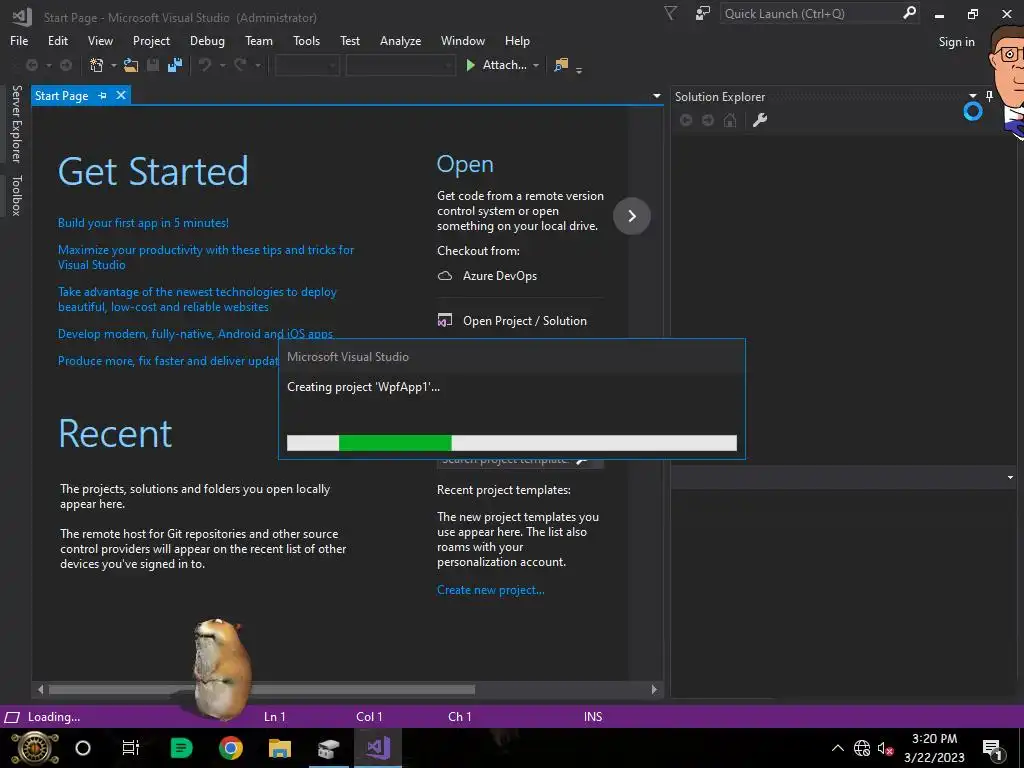Click into the Quick Launch search field
This screenshot has width=1024, height=768.
click(x=810, y=13)
